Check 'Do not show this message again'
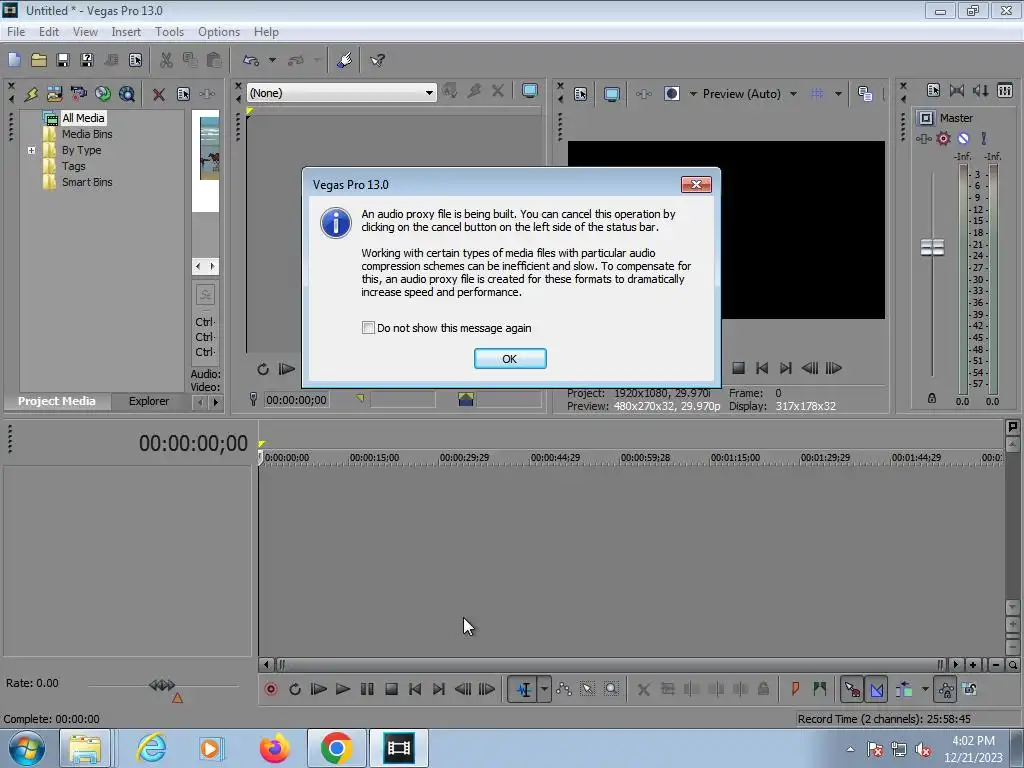Image resolution: width=1024 pixels, height=768 pixels. tap(368, 328)
